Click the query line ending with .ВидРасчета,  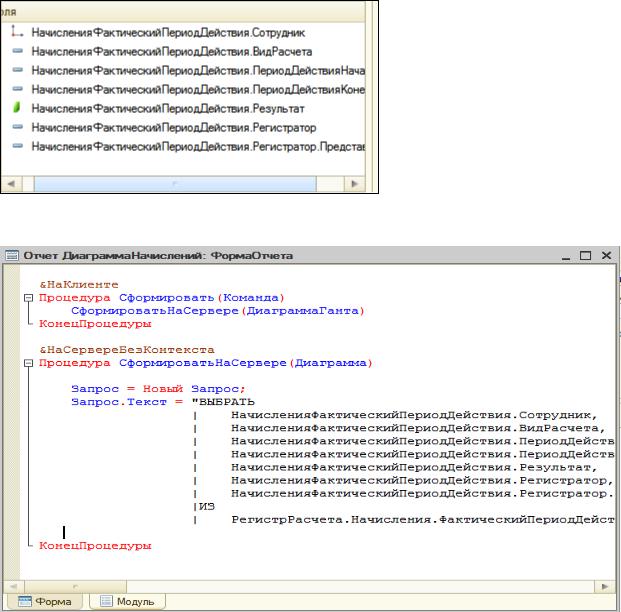pos(418,428)
